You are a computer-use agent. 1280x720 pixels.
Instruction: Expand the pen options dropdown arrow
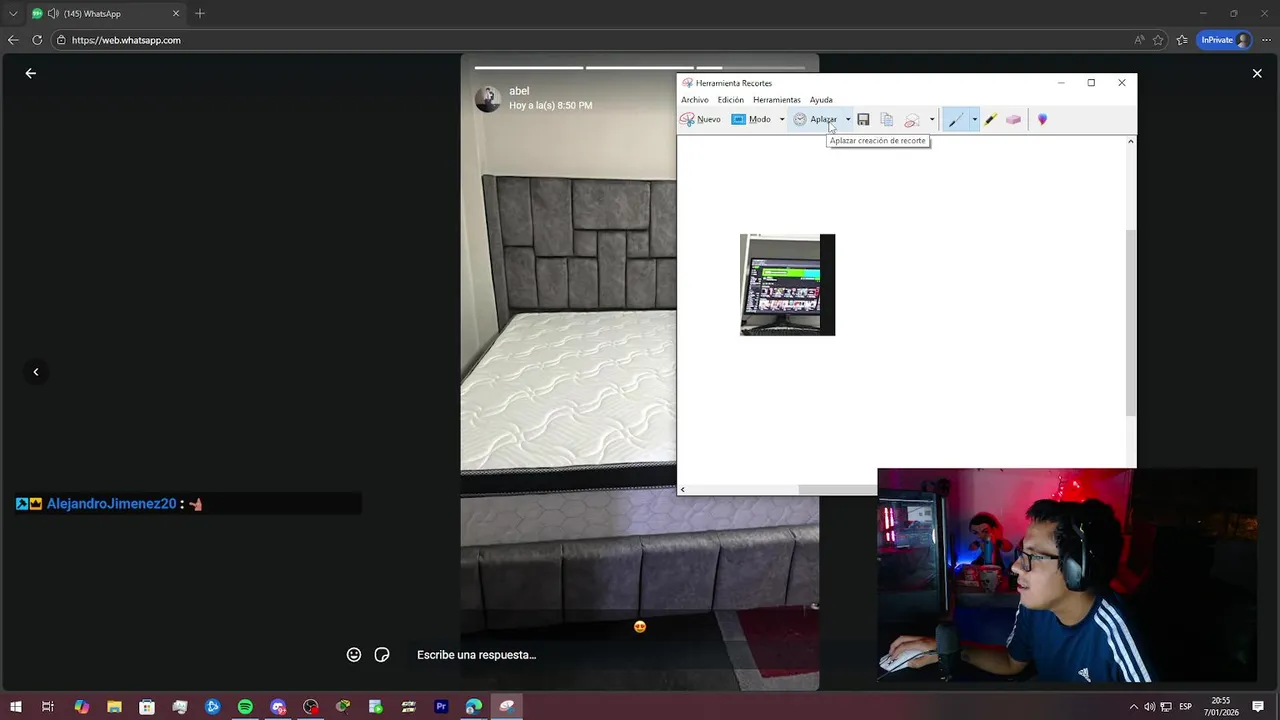(x=974, y=119)
